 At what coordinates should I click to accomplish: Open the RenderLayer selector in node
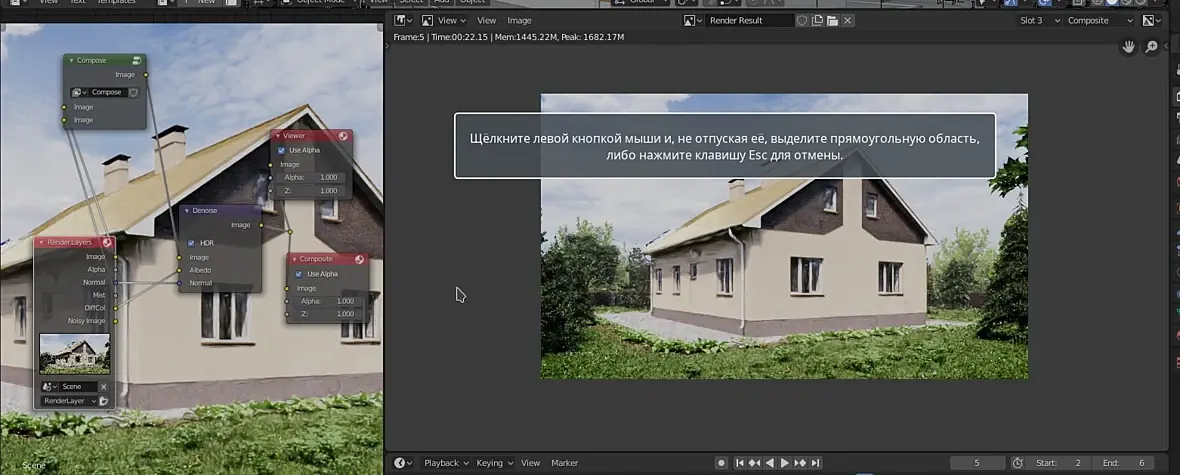pyautogui.click(x=68, y=401)
